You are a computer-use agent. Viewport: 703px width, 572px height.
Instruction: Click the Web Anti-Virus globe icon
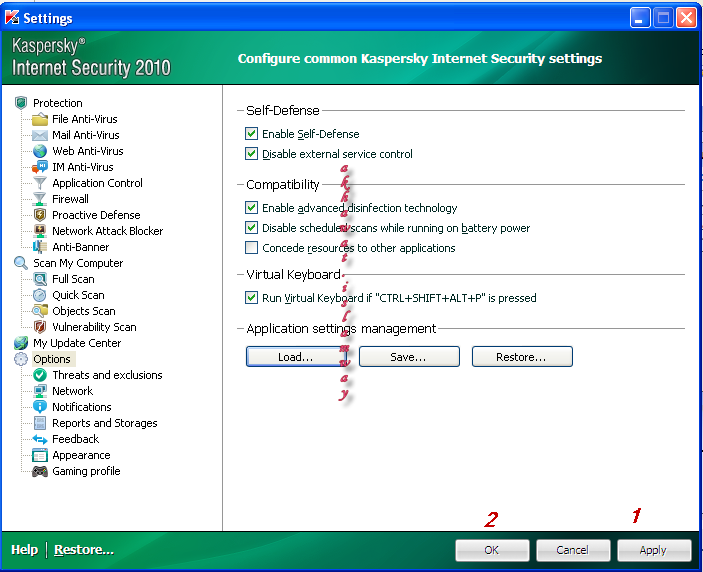40,151
